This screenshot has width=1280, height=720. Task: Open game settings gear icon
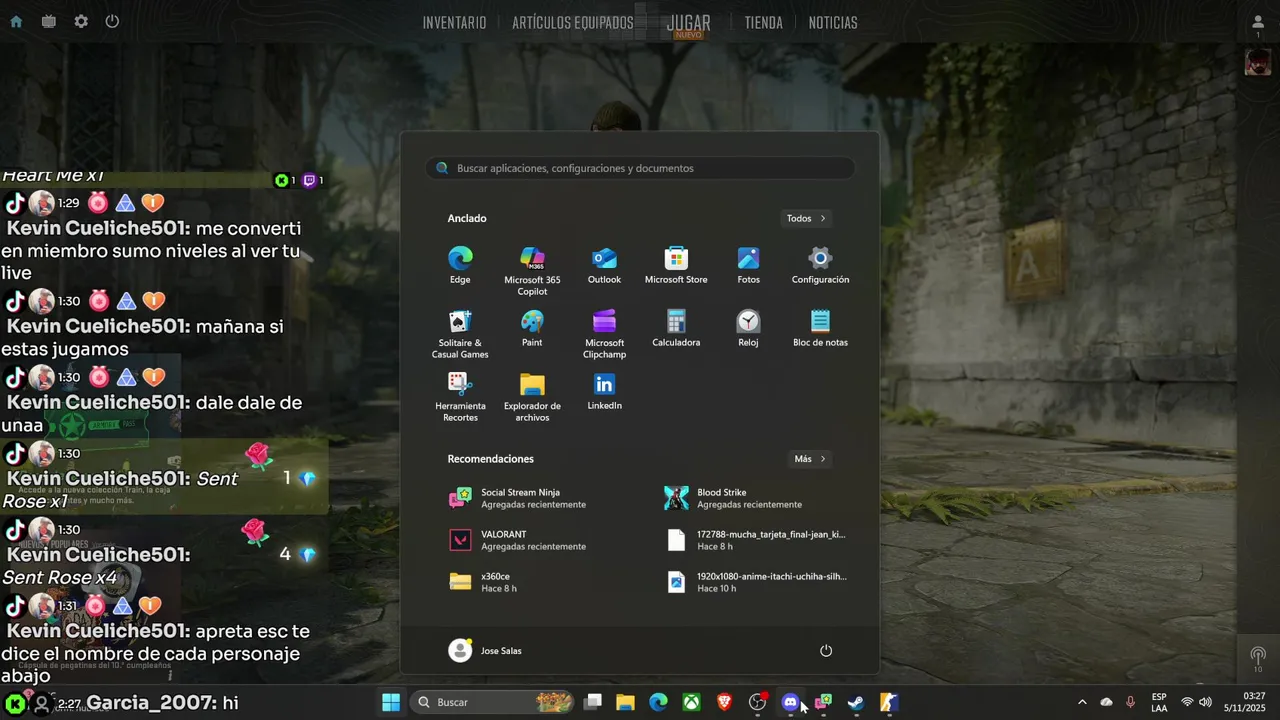point(81,21)
